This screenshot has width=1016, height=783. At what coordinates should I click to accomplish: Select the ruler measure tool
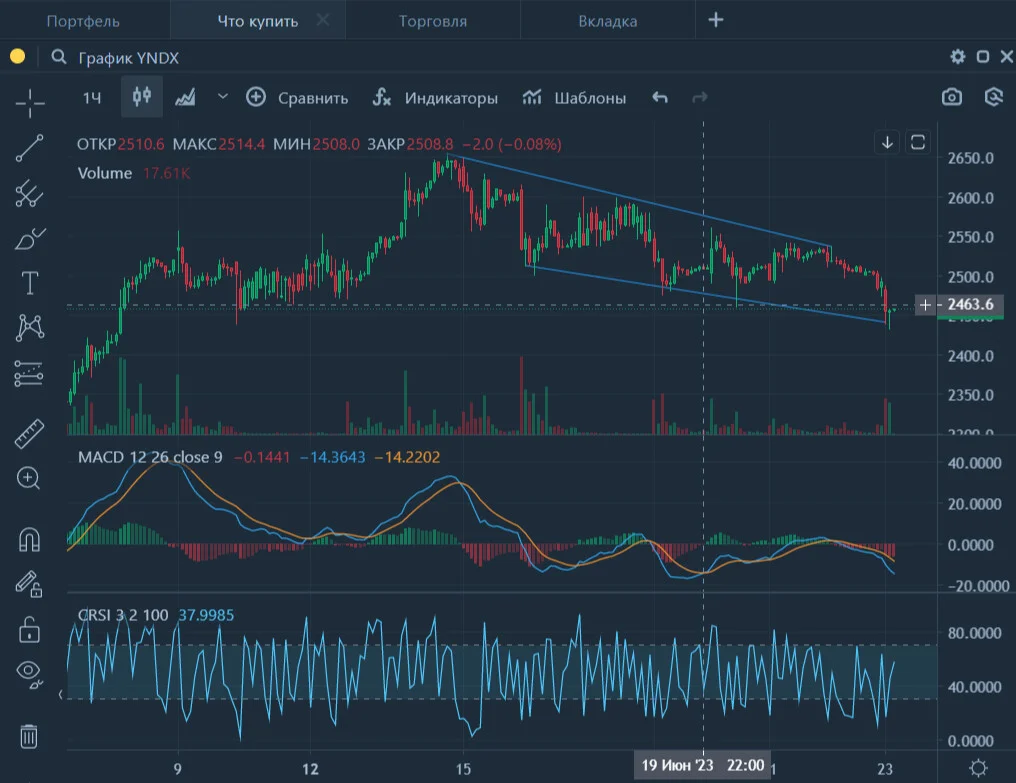[x=30, y=433]
